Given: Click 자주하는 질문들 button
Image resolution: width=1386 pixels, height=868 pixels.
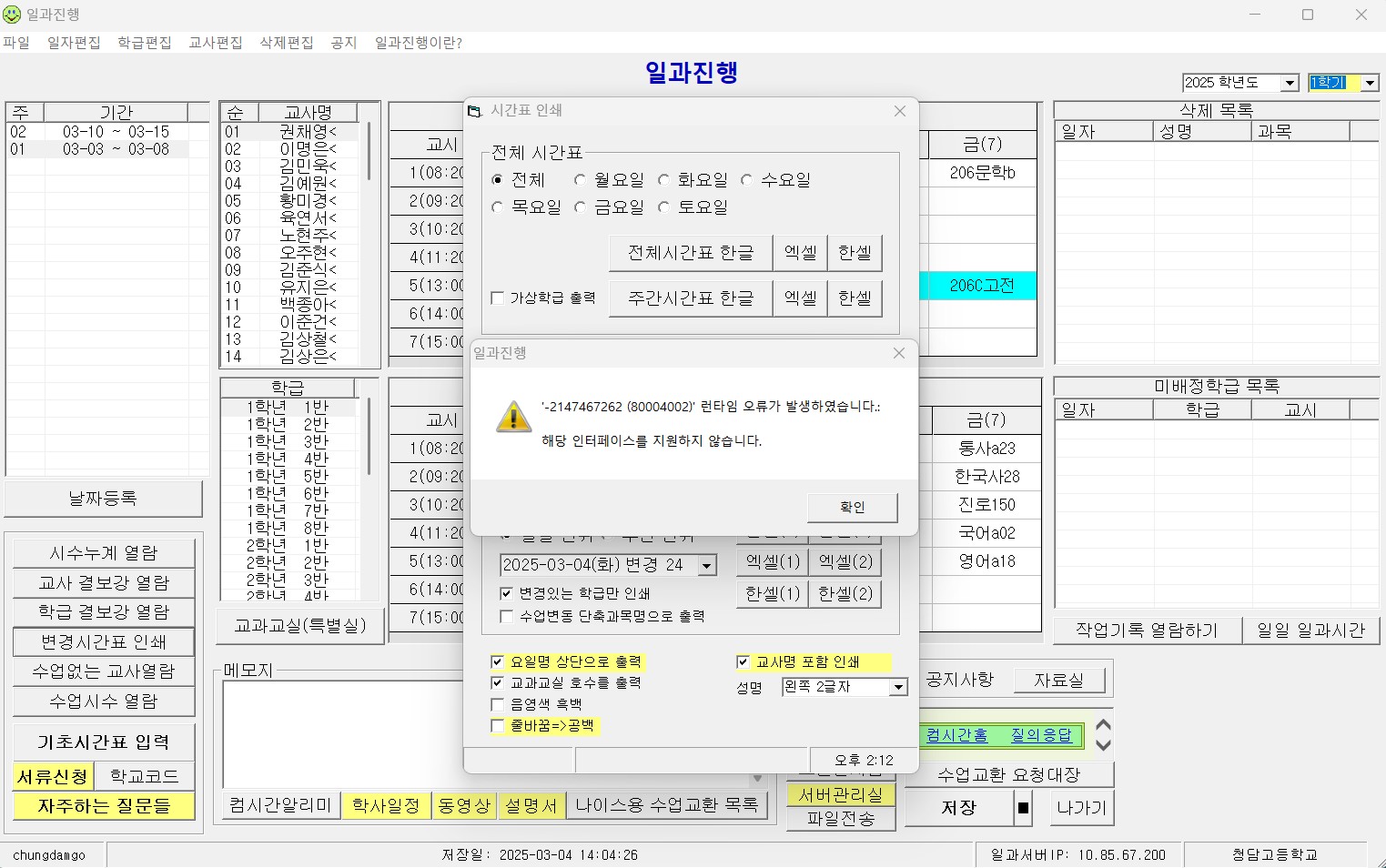Looking at the screenshot, I should [104, 806].
